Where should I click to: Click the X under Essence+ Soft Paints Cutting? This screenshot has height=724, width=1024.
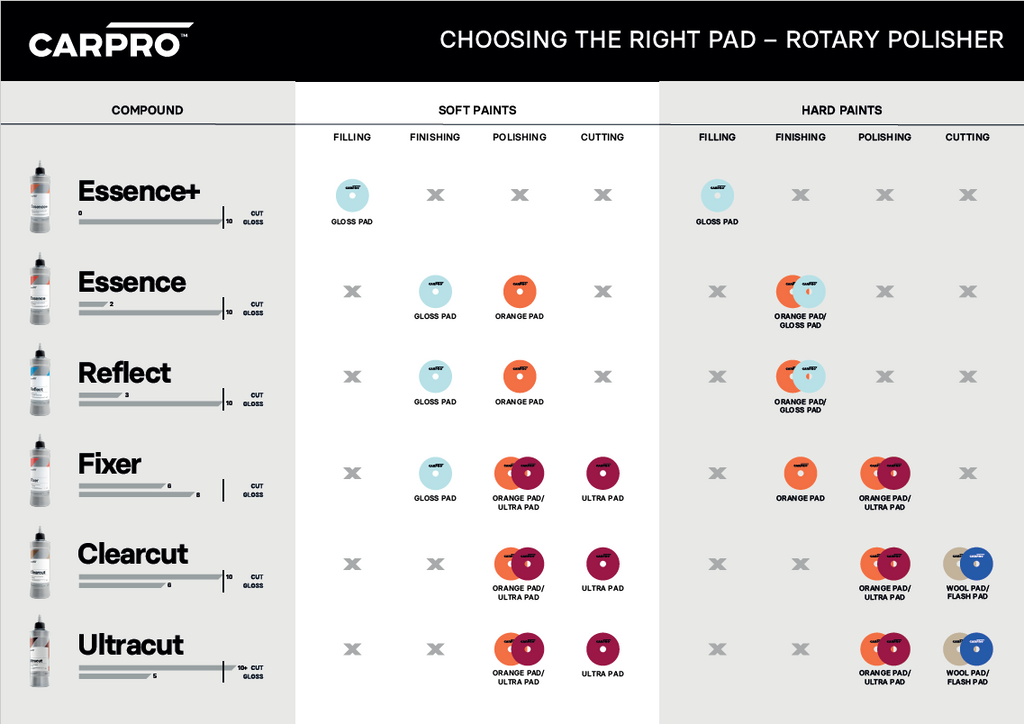pos(603,195)
